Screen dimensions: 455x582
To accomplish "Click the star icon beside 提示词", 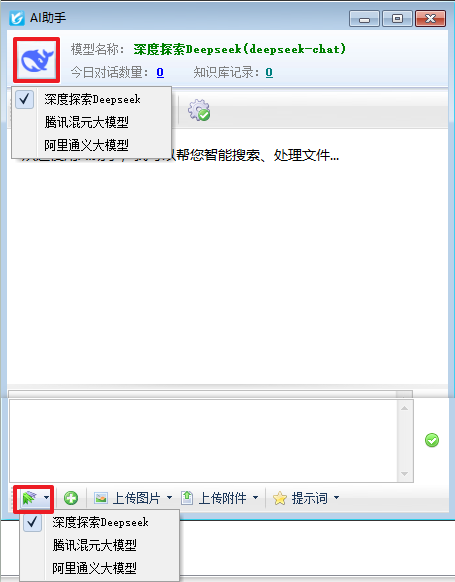I will [x=280, y=498].
